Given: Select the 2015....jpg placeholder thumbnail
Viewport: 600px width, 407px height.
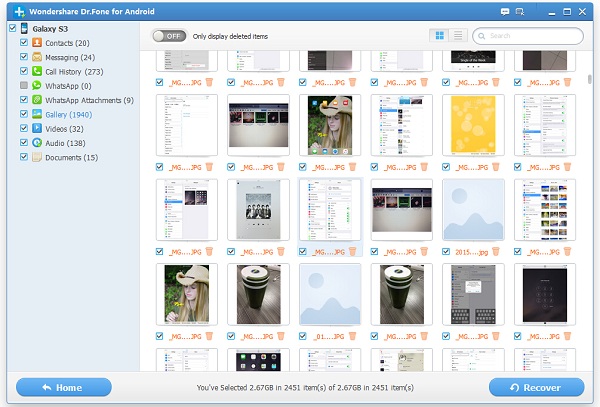Looking at the screenshot, I should (x=473, y=210).
